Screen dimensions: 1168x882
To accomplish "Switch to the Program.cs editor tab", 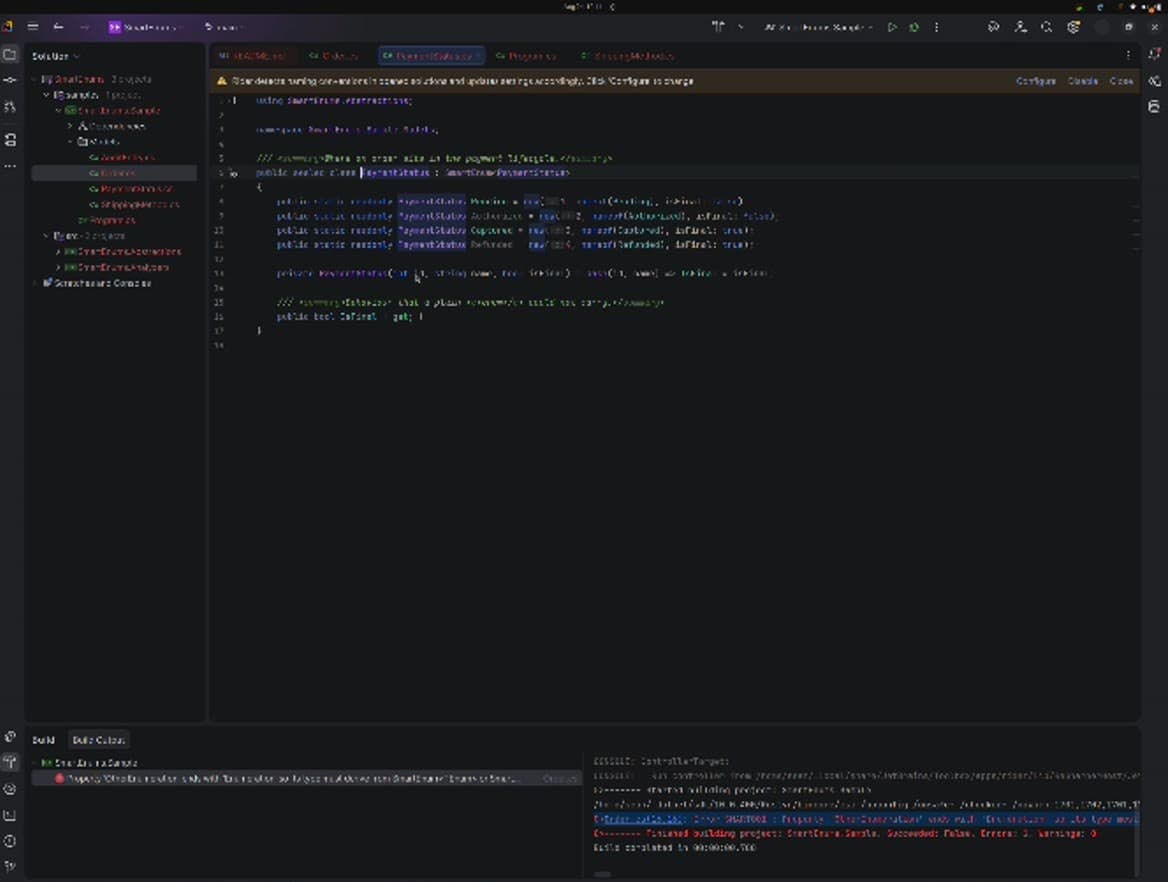I will (x=526, y=56).
